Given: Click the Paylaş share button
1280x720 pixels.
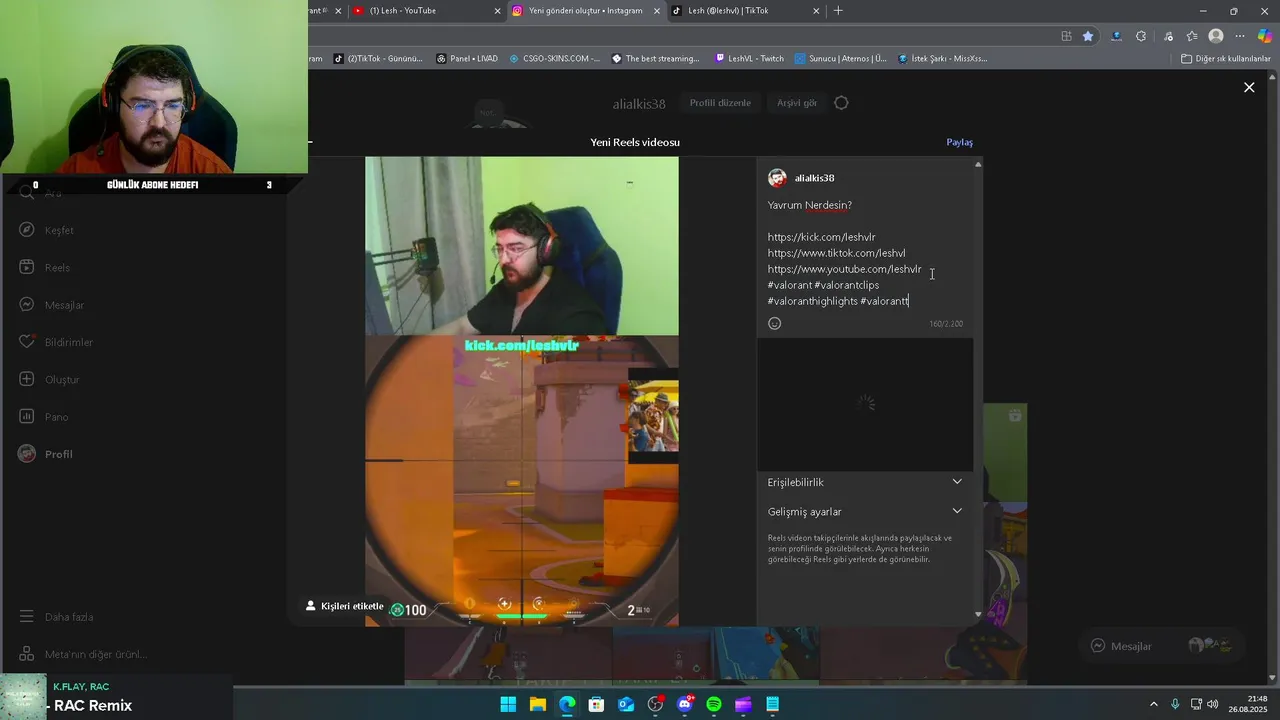Looking at the screenshot, I should point(959,142).
